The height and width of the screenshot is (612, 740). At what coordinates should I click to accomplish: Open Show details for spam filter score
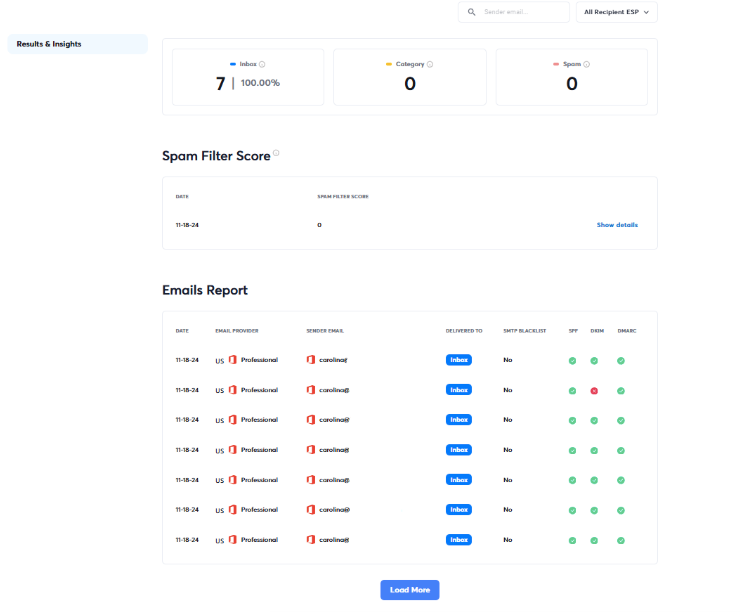tap(617, 225)
